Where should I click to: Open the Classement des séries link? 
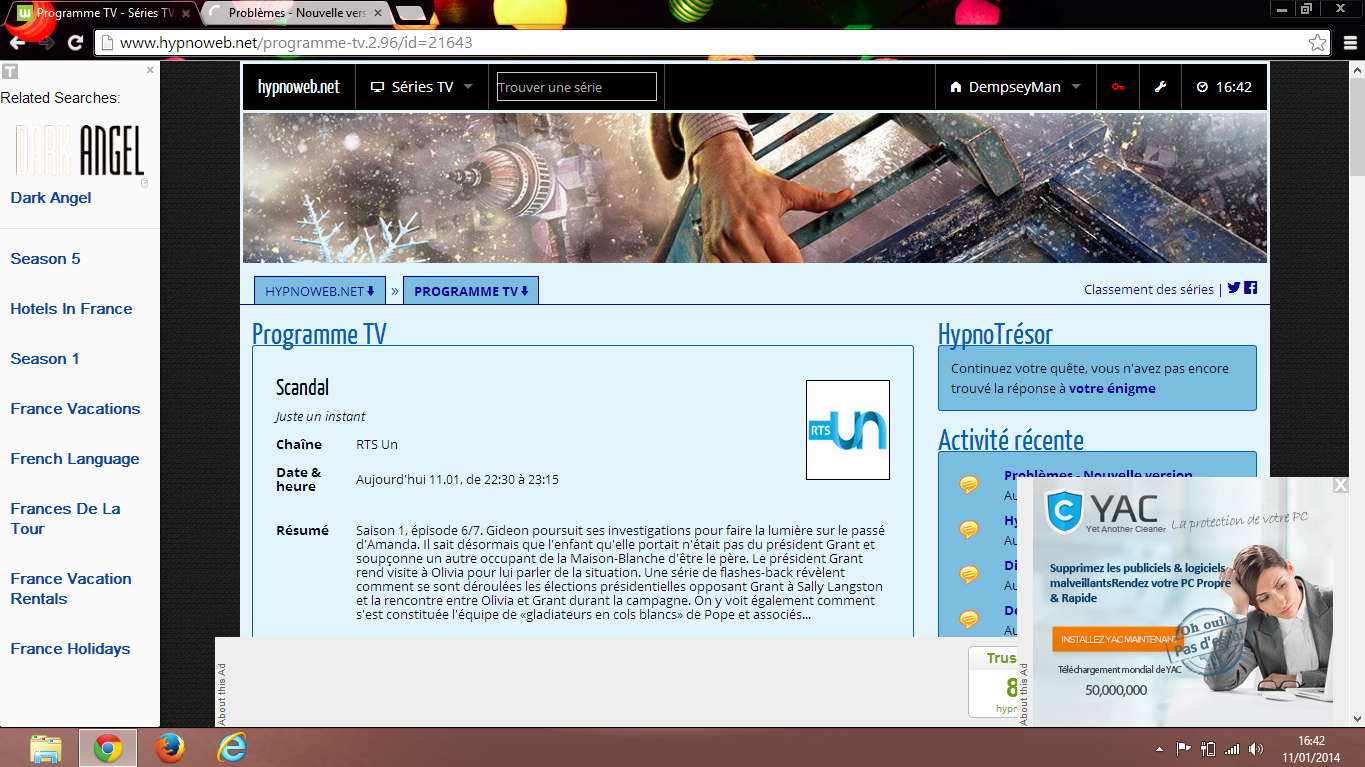(x=1149, y=289)
